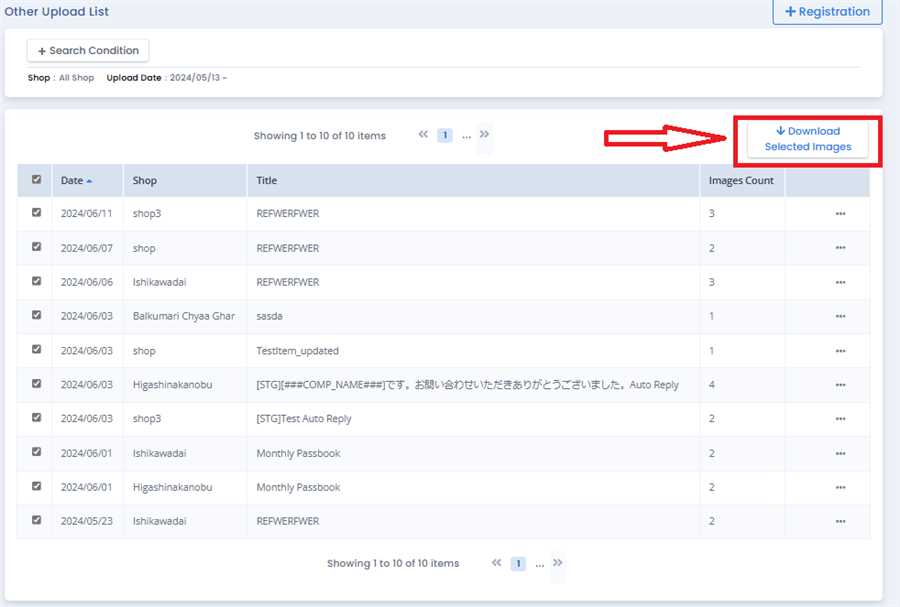
Task: Open the three-dot menu for Balkumari Chyaa Ghar row
Action: [840, 316]
